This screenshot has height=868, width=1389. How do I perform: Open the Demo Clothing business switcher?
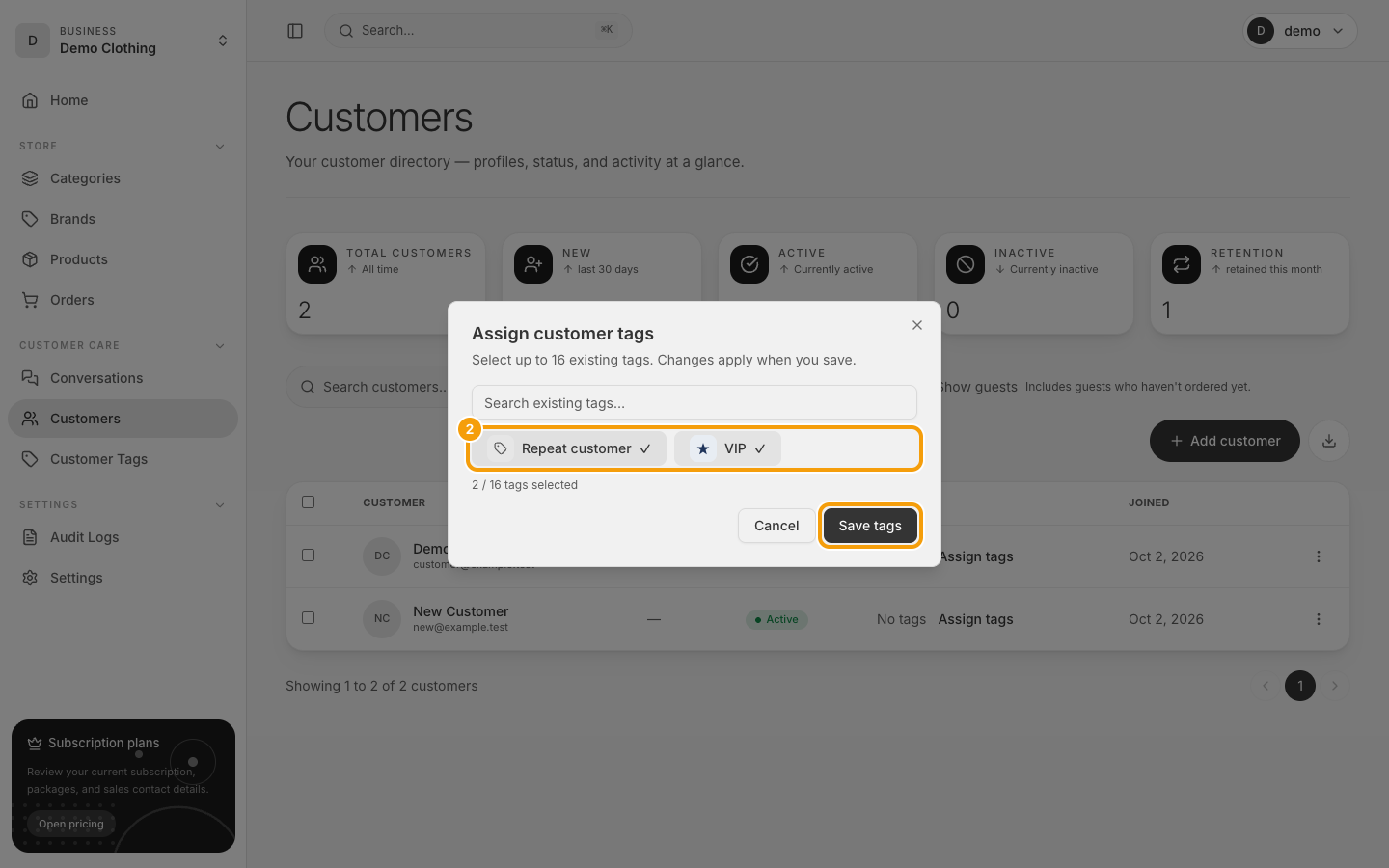coord(123,41)
